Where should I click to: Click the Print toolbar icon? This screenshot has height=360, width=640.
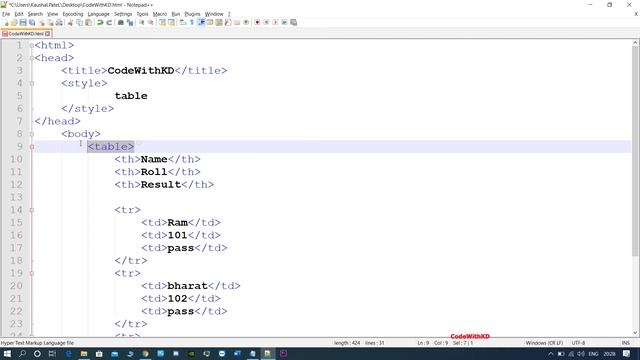point(59,22)
